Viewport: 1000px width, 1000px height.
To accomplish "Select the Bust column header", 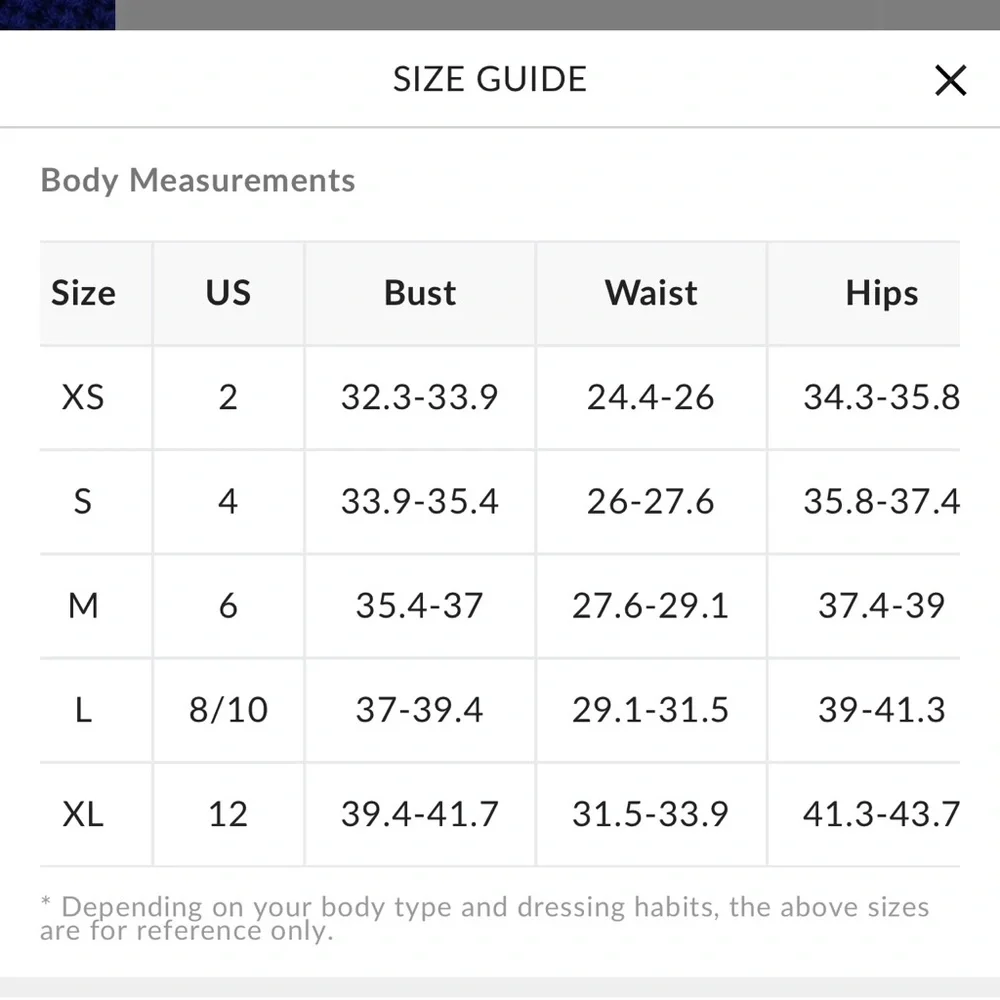I will (x=420, y=293).
